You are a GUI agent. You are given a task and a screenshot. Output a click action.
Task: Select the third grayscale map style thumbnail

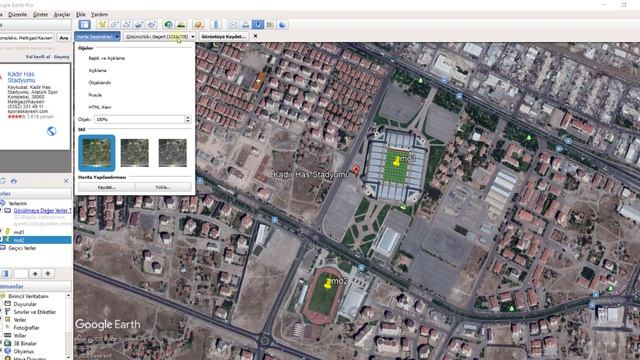pyautogui.click(x=173, y=153)
